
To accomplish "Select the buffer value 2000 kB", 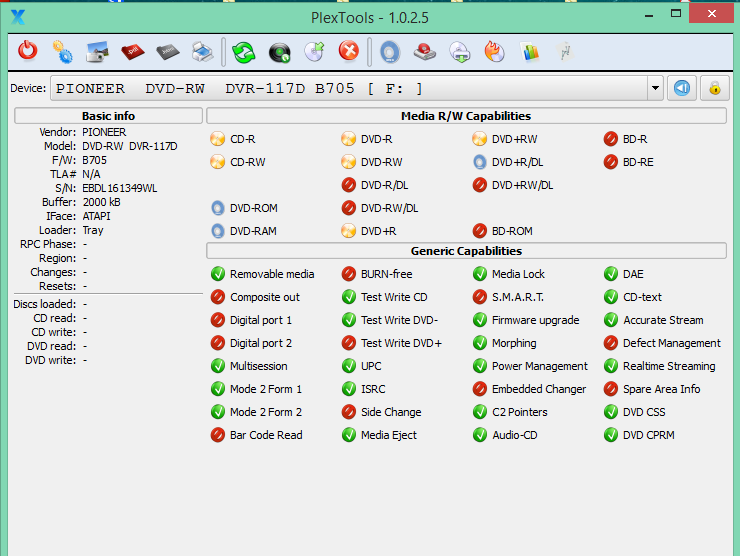I will [x=101, y=202].
